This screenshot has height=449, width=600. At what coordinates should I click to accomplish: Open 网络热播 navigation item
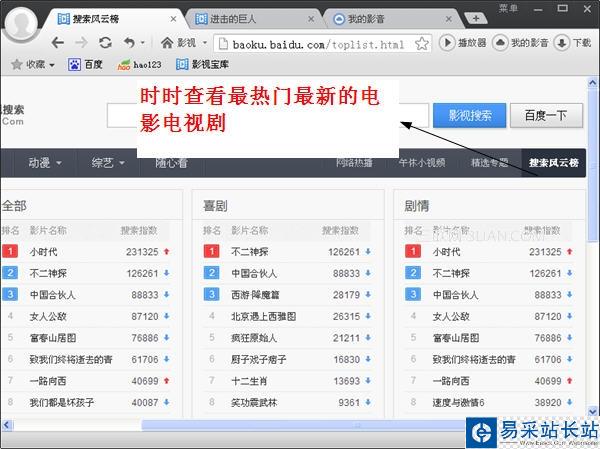tap(354, 163)
